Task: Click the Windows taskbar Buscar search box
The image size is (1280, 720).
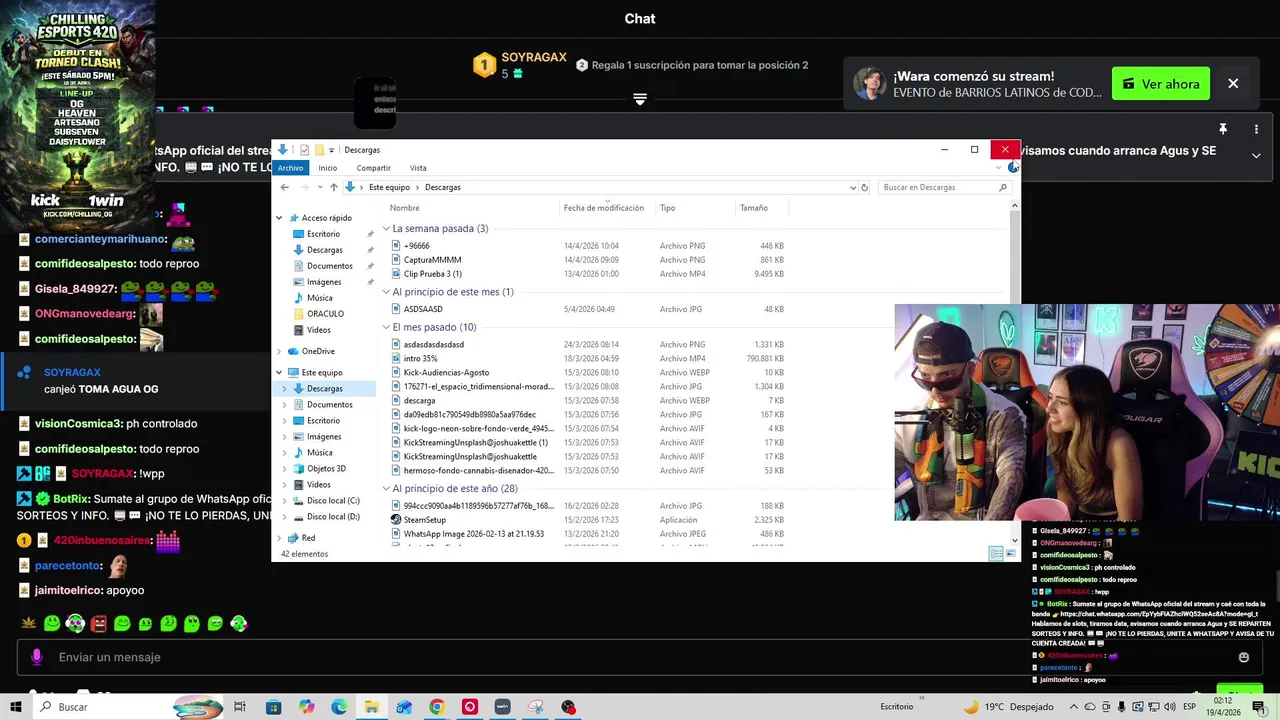Action: [x=130, y=707]
